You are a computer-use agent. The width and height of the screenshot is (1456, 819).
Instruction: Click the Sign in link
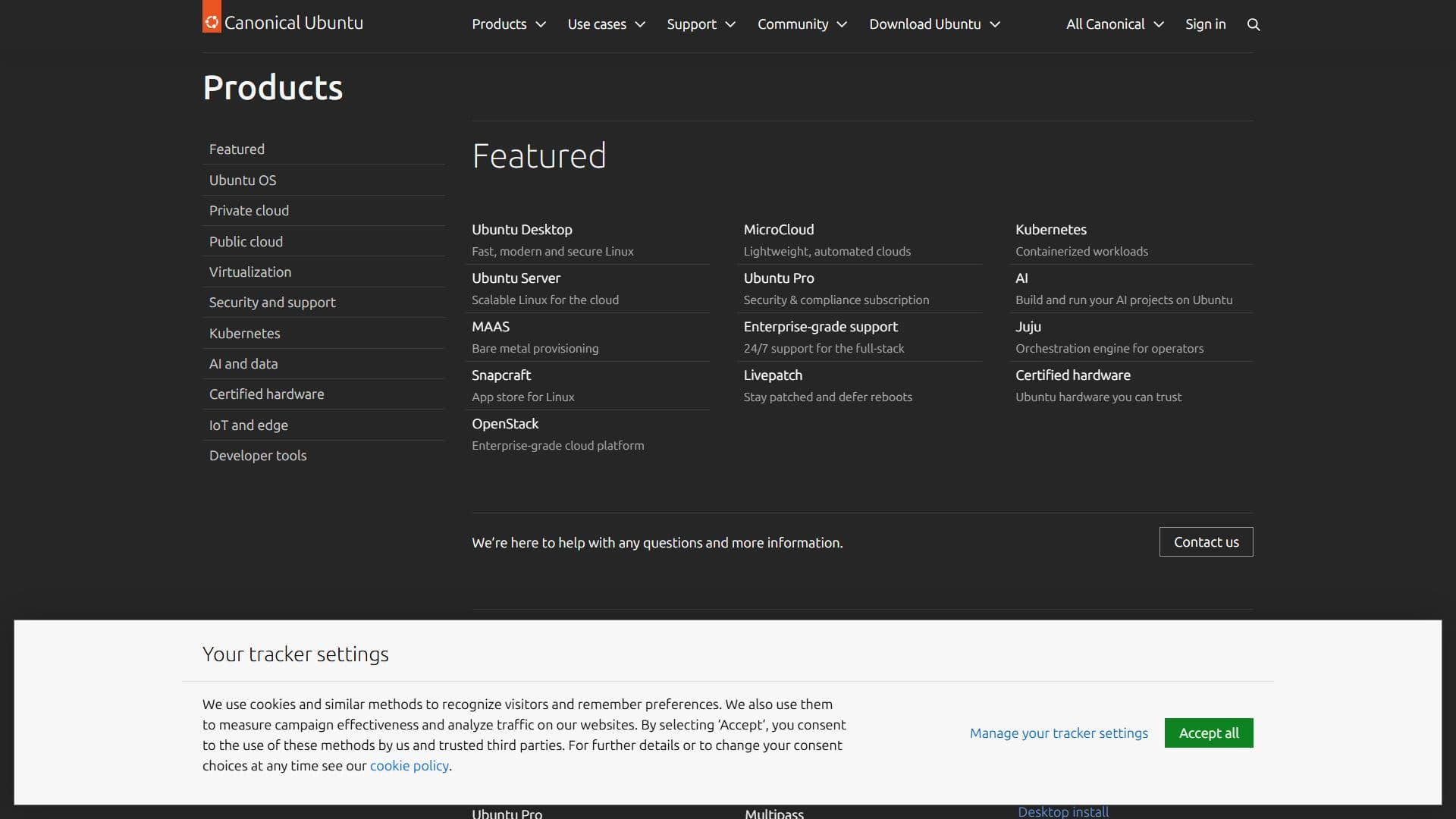(x=1205, y=24)
